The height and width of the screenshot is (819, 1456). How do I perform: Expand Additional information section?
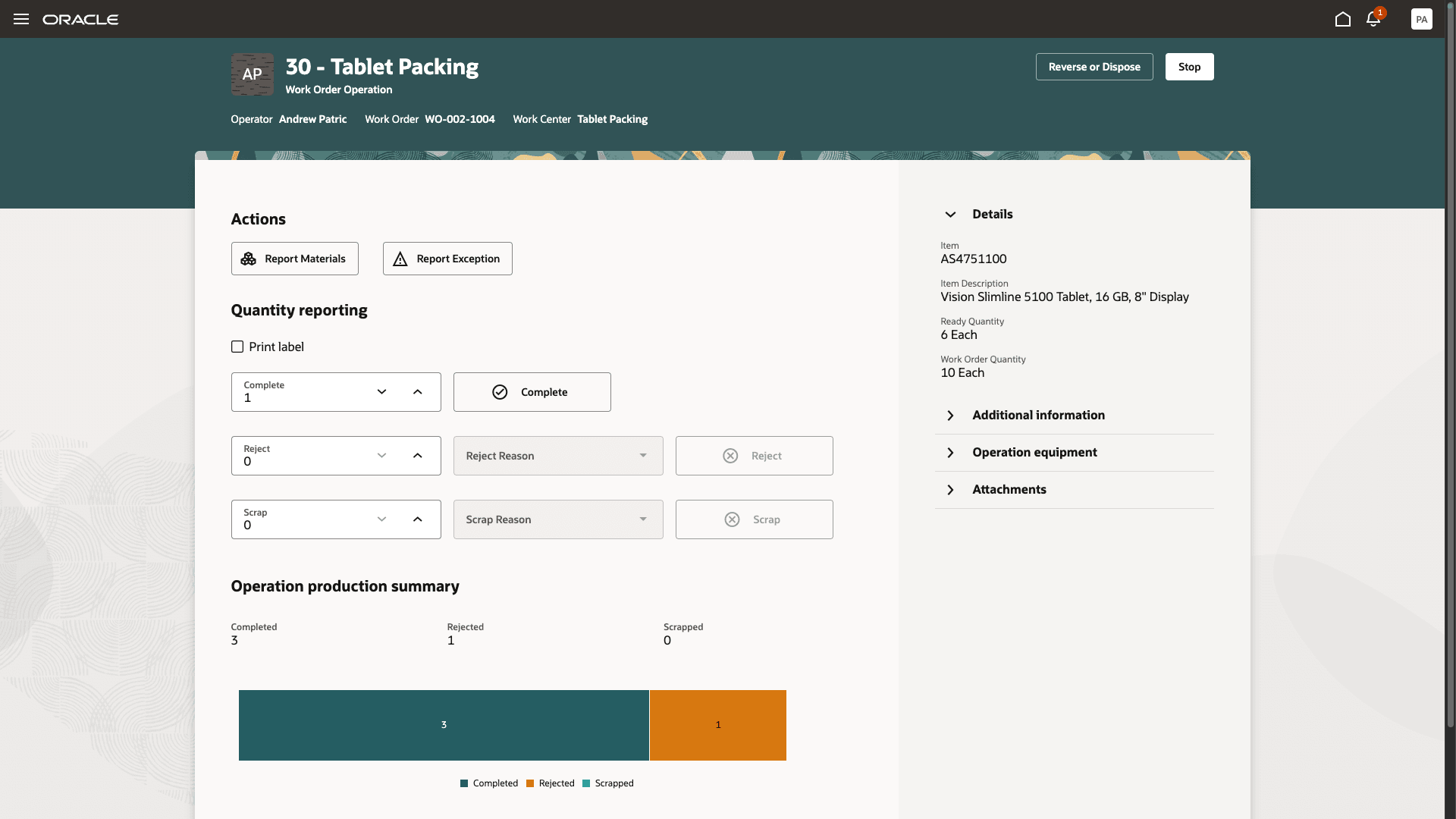1037,416
